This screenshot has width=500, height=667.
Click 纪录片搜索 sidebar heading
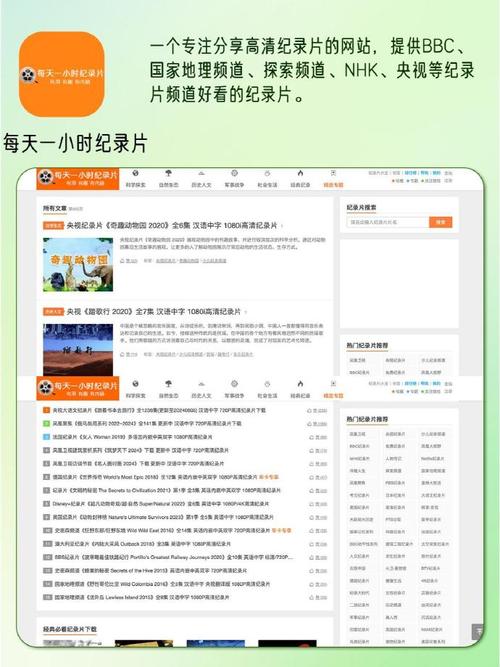[361, 208]
